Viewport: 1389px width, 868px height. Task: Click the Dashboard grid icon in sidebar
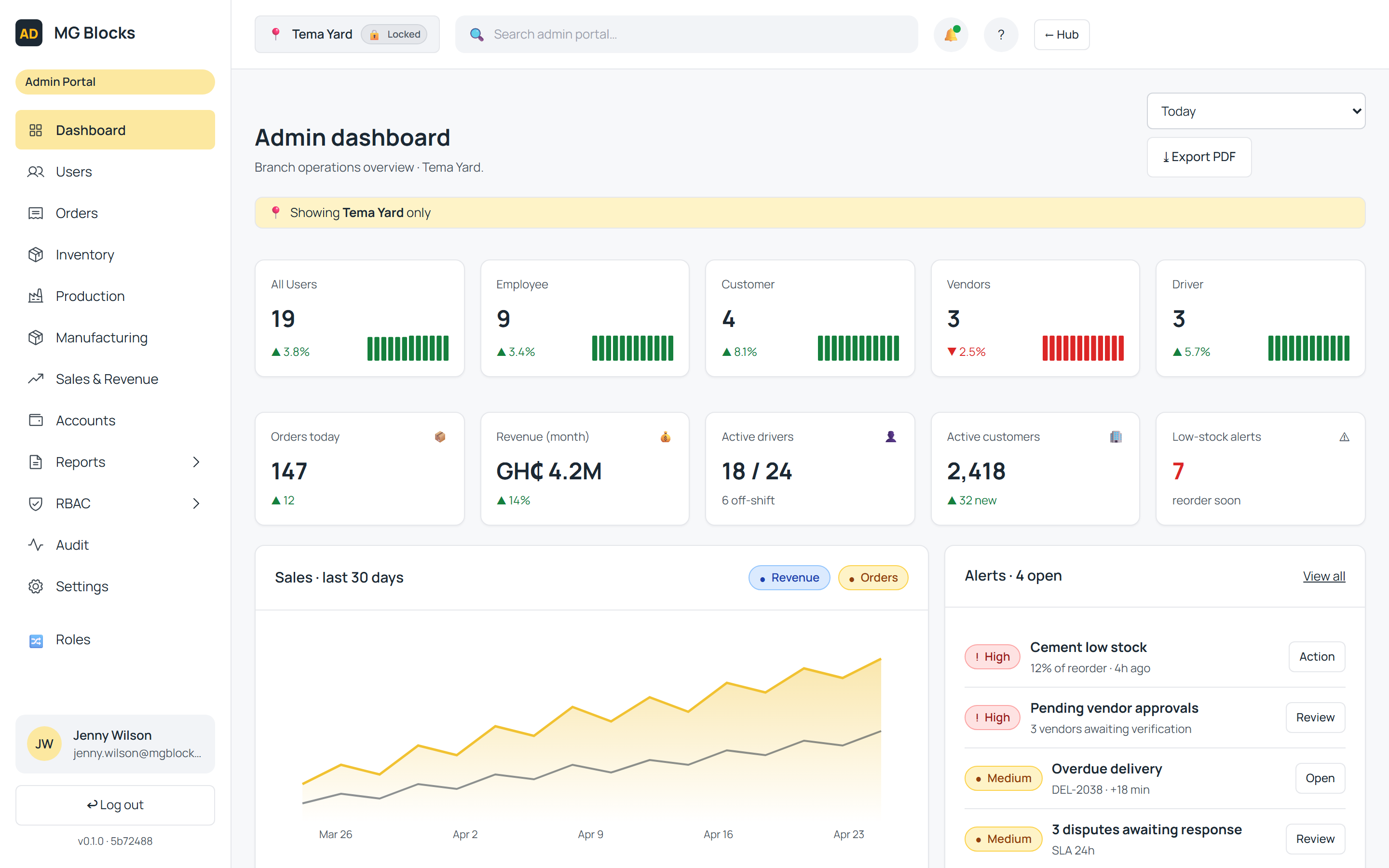point(36,130)
